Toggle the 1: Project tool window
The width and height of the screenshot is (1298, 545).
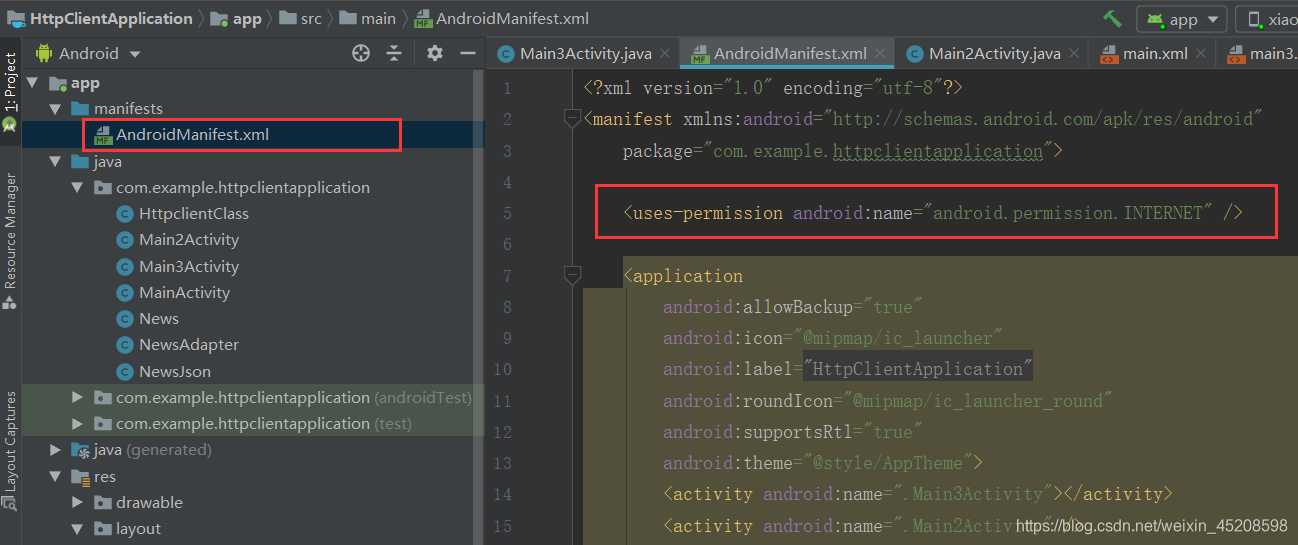10,92
